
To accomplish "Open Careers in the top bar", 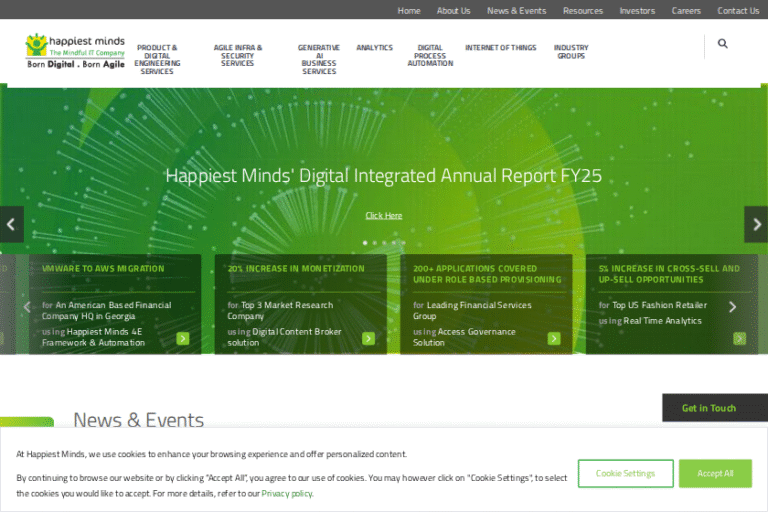I will click(x=686, y=11).
